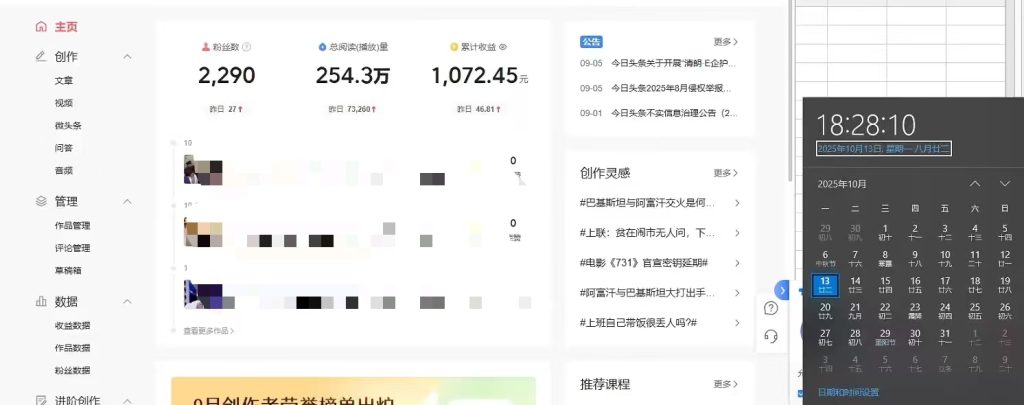Screen dimensions: 1024x405
Task: Open 日期和时间设置 link in calendar
Action: pos(849,392)
